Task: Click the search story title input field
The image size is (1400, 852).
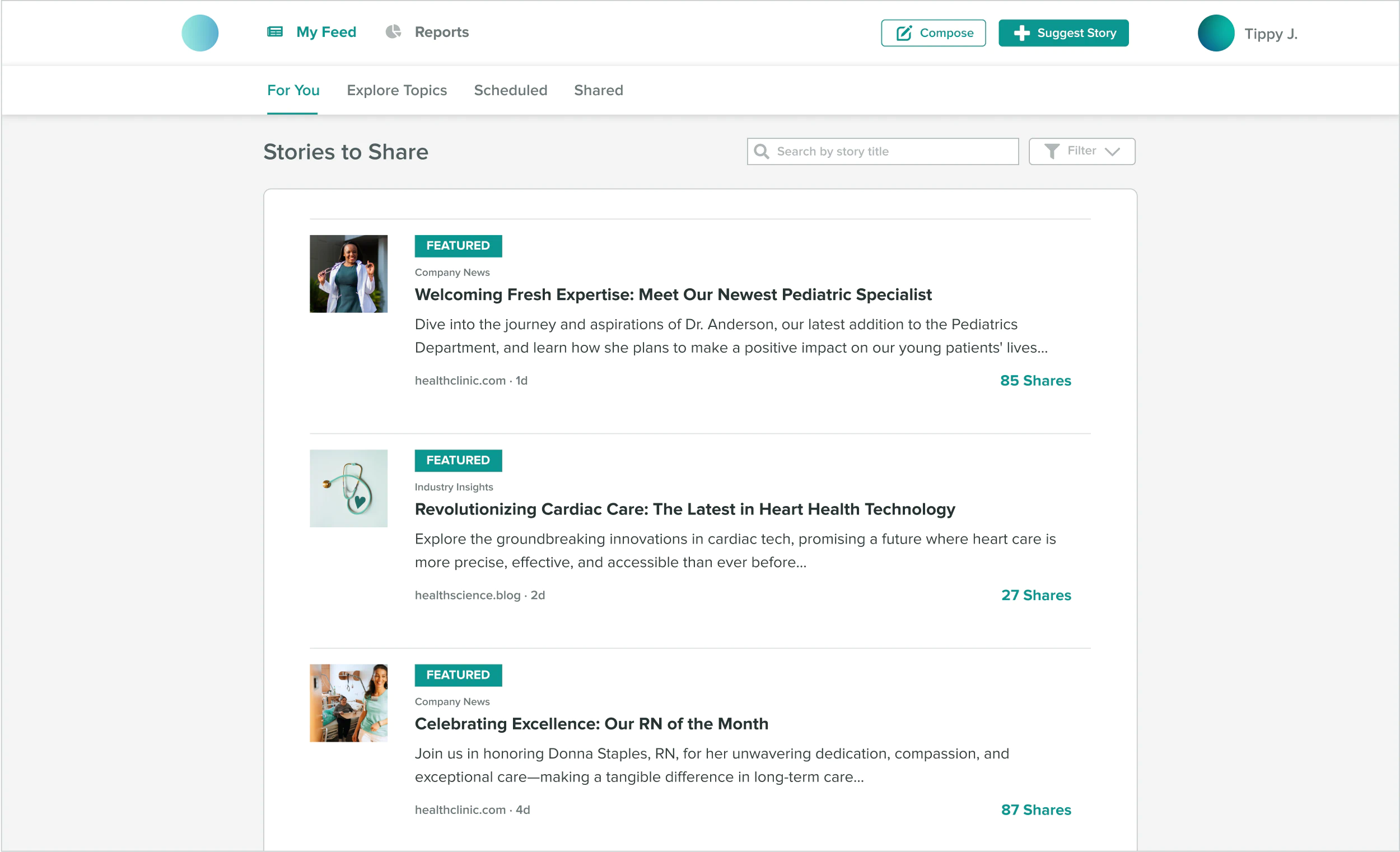Action: click(884, 151)
